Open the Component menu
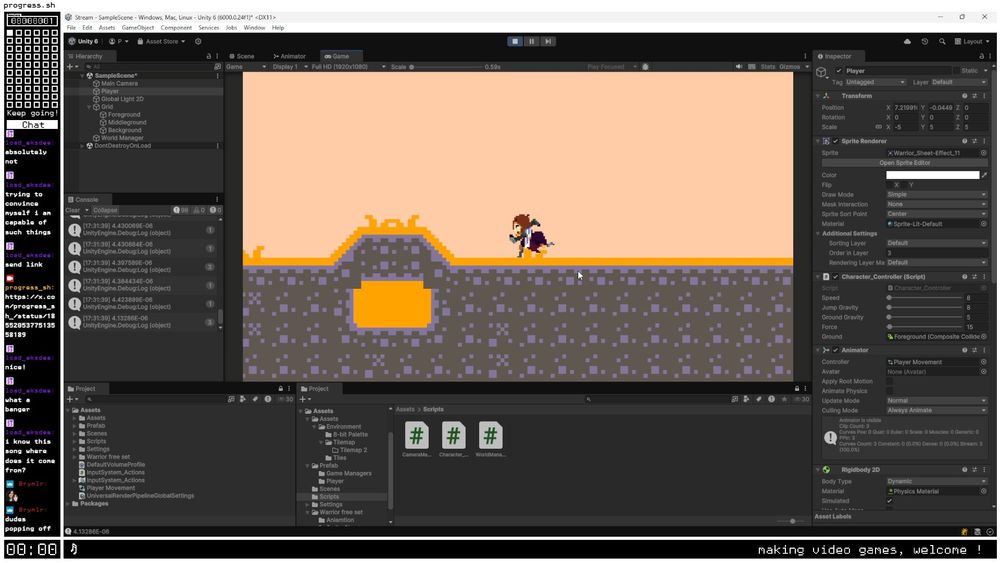1000x563 pixels. 176,28
